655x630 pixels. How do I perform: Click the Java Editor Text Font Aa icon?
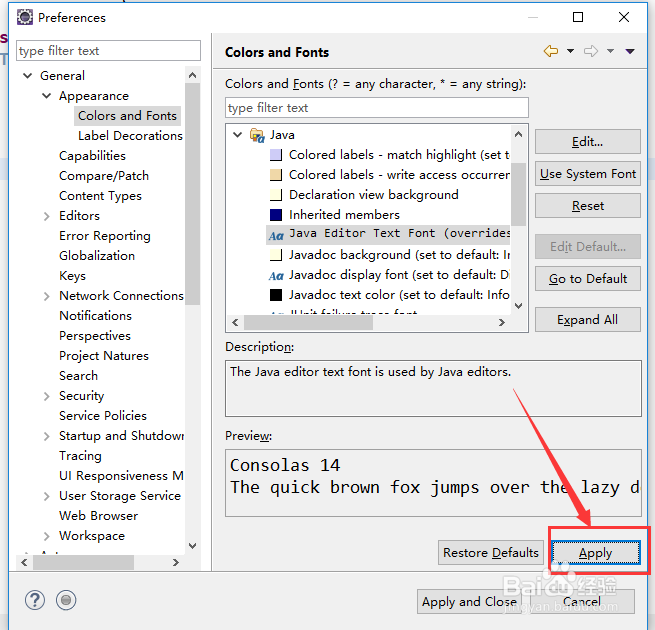(x=276, y=236)
